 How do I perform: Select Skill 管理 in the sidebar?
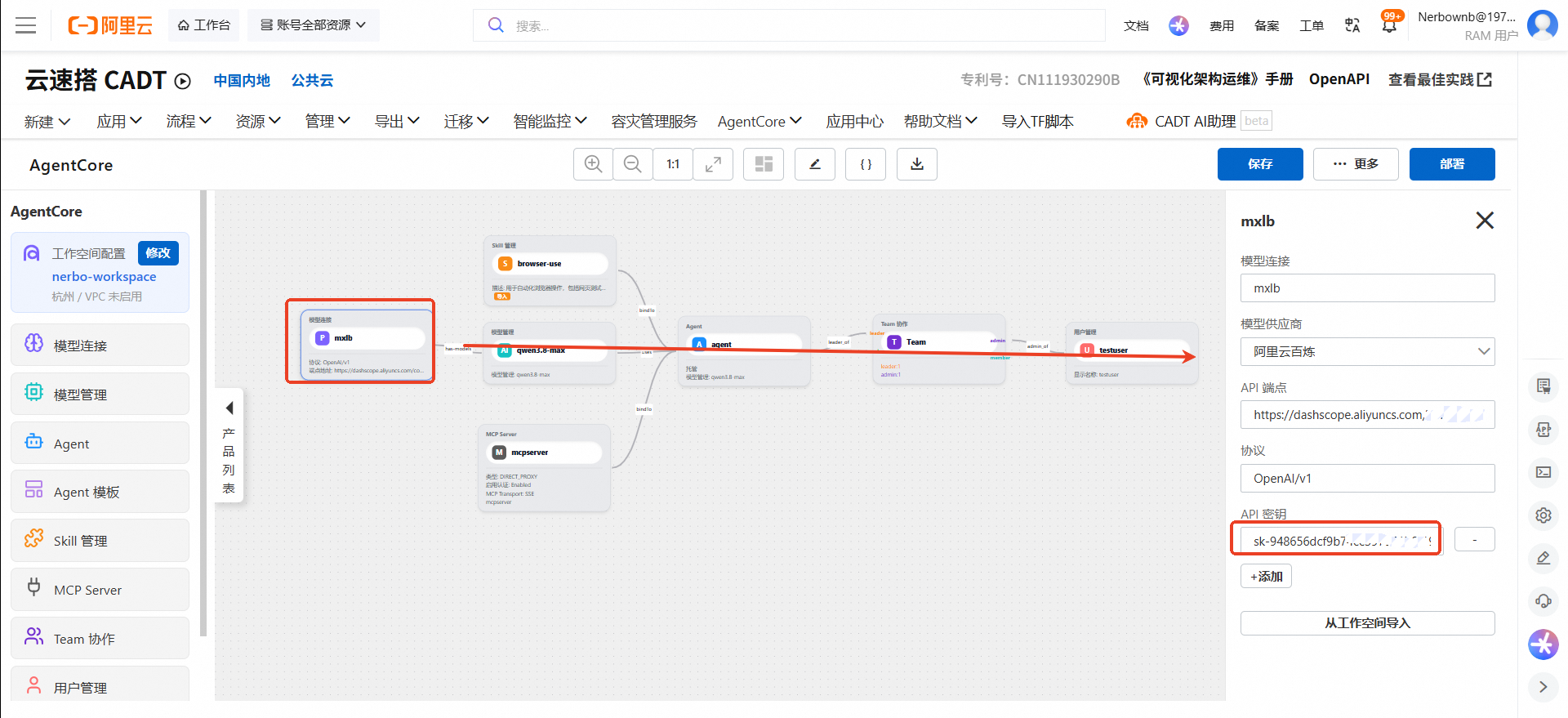coord(100,541)
